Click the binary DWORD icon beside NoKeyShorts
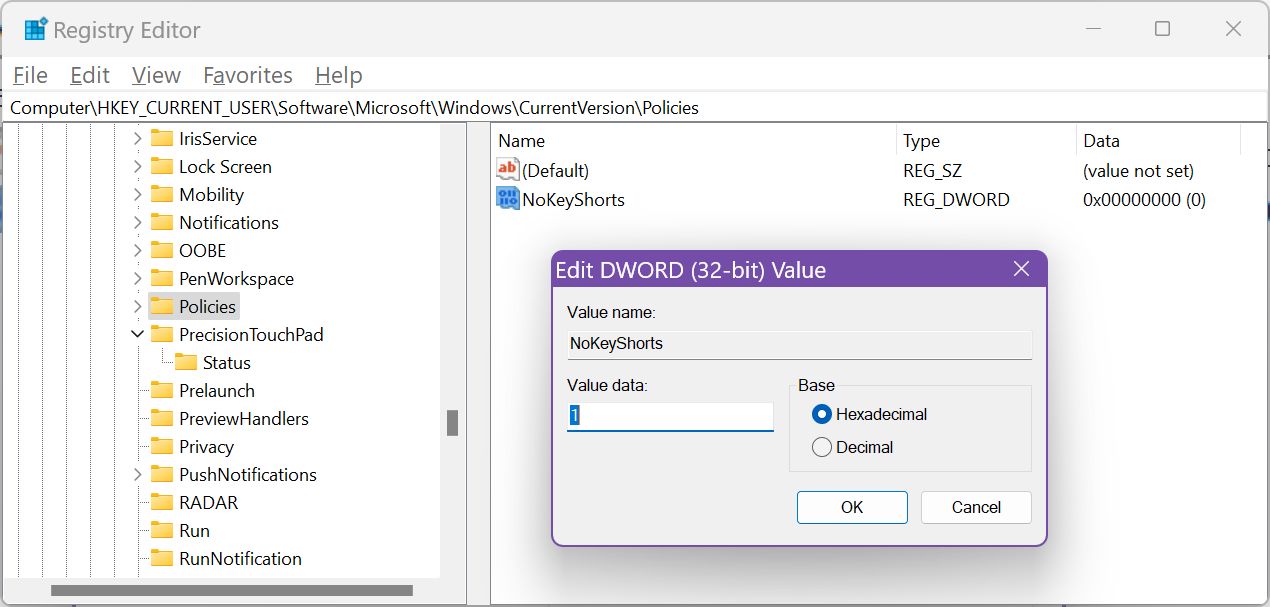 click(x=507, y=199)
